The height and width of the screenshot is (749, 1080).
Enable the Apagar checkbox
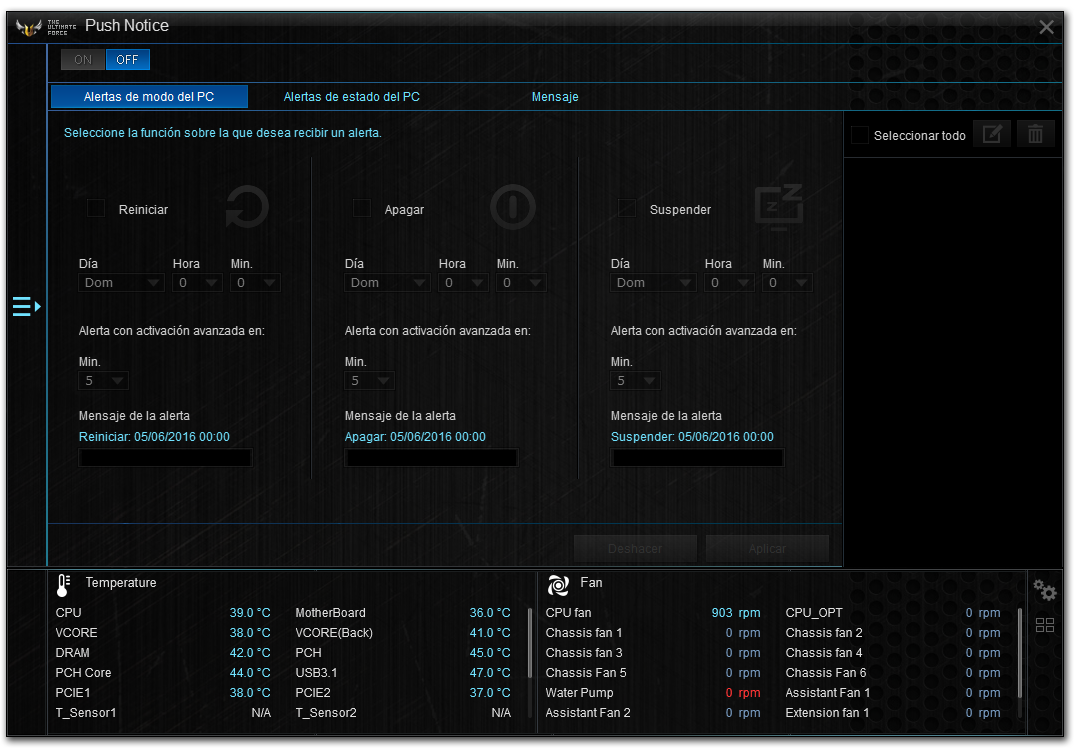(362, 208)
